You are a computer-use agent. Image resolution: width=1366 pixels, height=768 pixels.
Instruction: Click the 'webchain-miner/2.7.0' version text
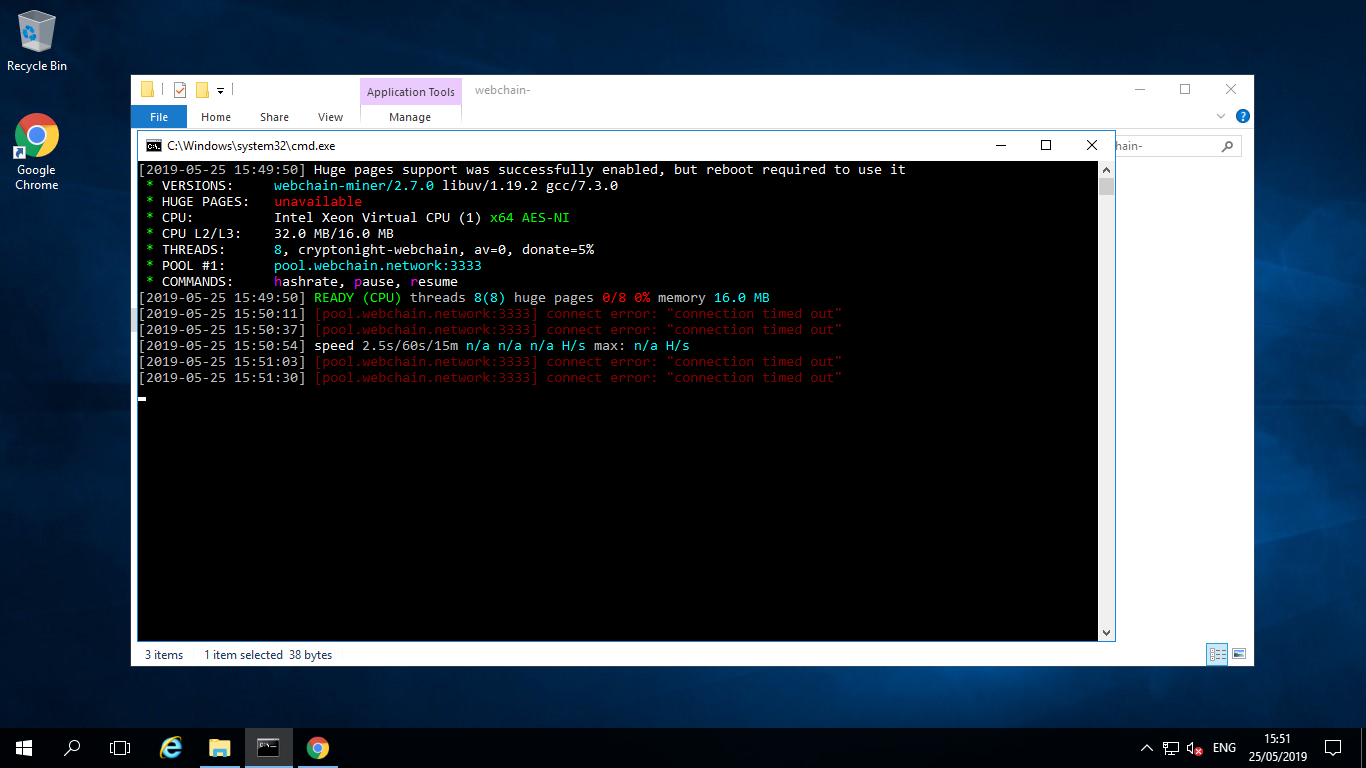point(354,186)
